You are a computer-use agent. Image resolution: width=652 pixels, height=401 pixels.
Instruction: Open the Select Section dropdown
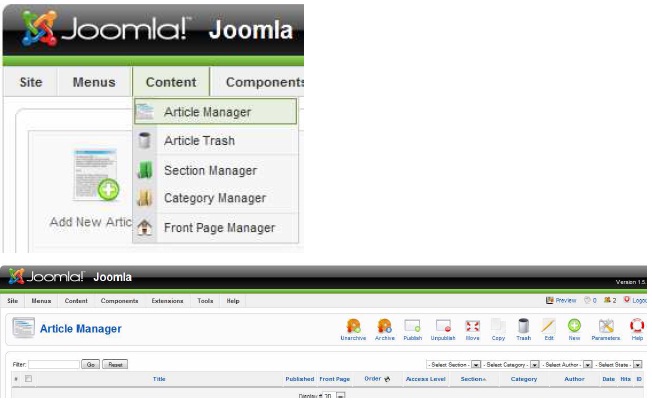(454, 364)
